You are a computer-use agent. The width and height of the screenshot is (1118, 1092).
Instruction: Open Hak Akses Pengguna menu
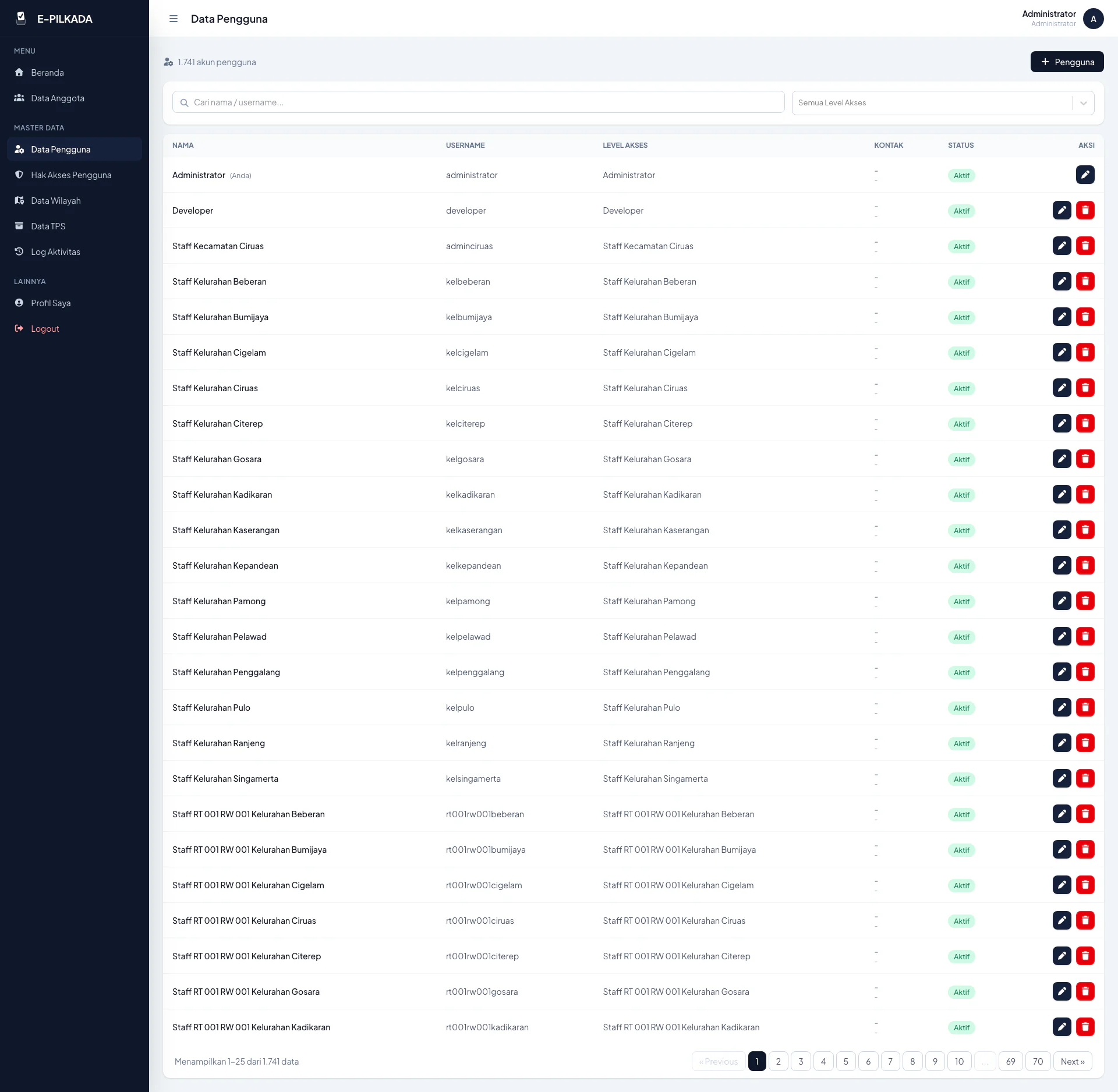coord(75,175)
